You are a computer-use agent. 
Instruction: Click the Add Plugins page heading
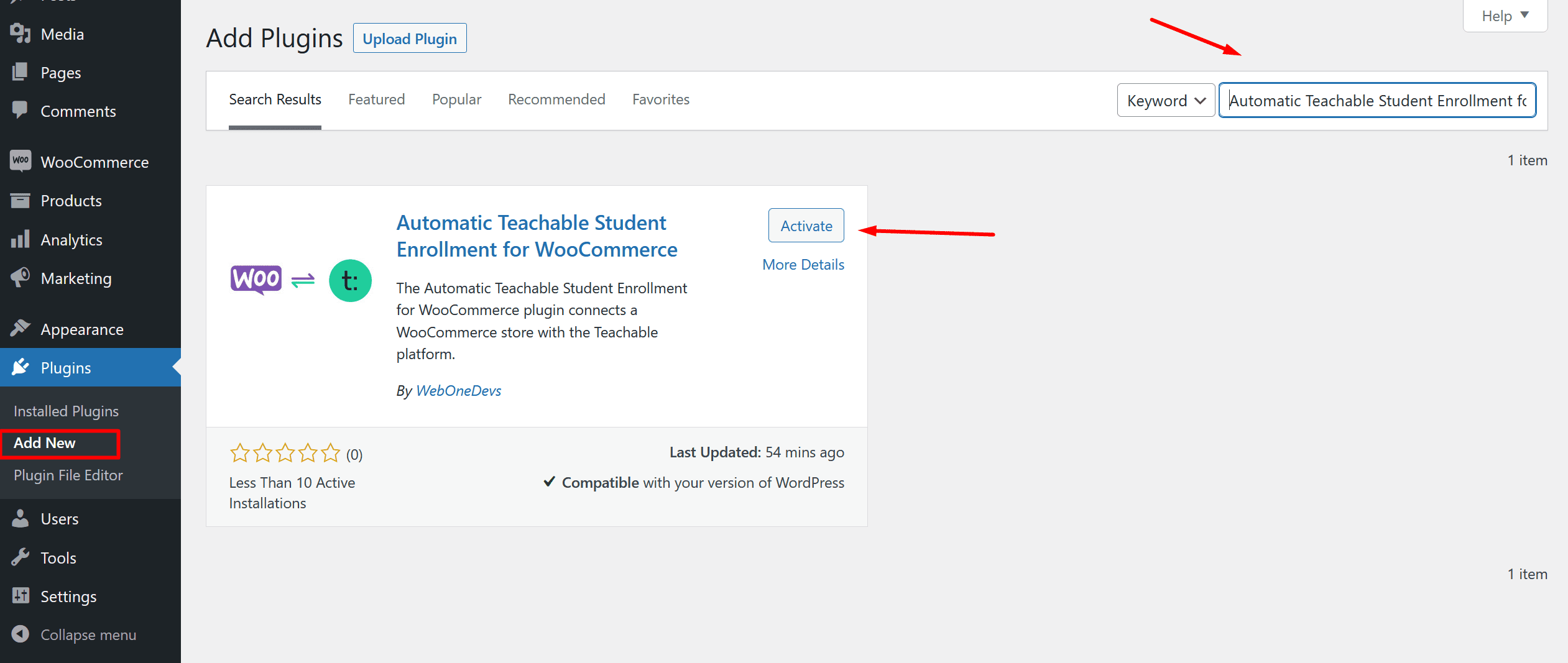point(274,39)
